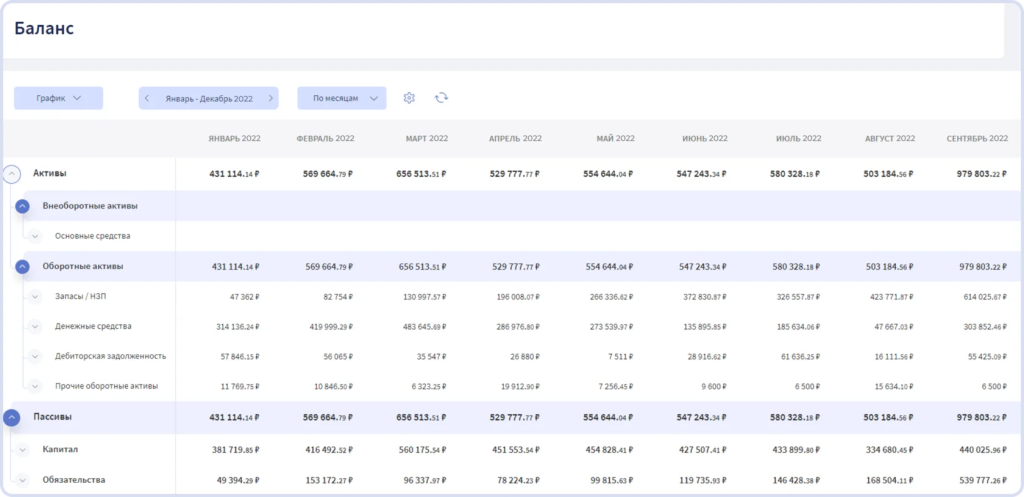Click Прочие value 11 769.75 ₽
The width and height of the screenshot is (1024, 497).
pyautogui.click(x=240, y=387)
